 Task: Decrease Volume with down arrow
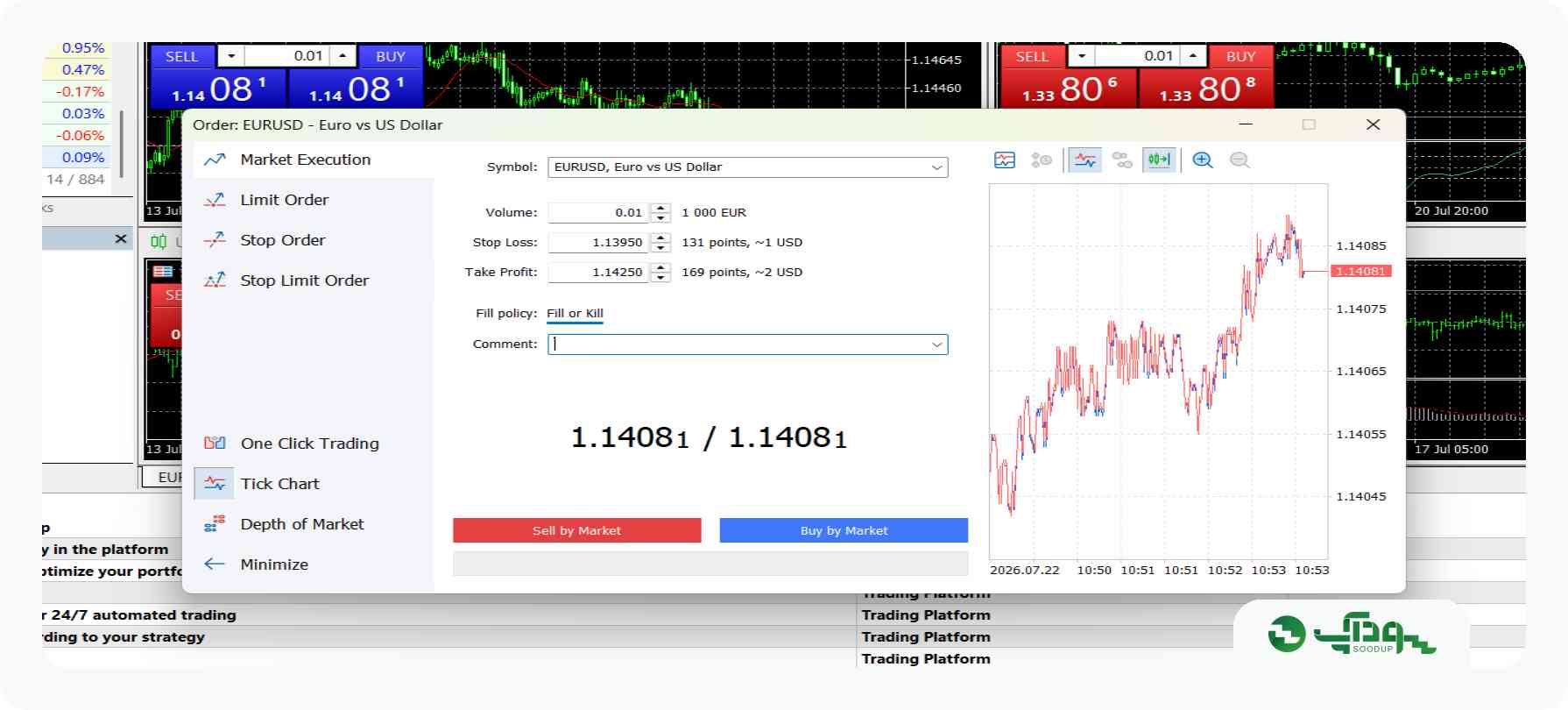point(661,217)
